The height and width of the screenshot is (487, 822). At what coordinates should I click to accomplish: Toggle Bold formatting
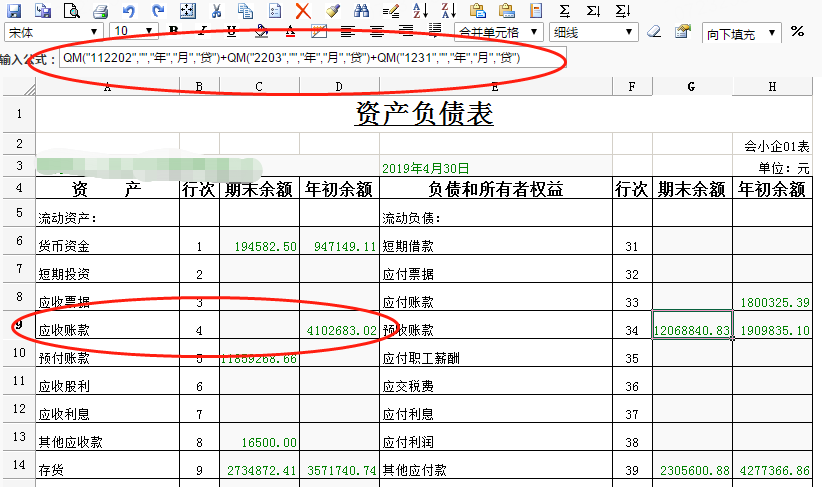(x=174, y=31)
